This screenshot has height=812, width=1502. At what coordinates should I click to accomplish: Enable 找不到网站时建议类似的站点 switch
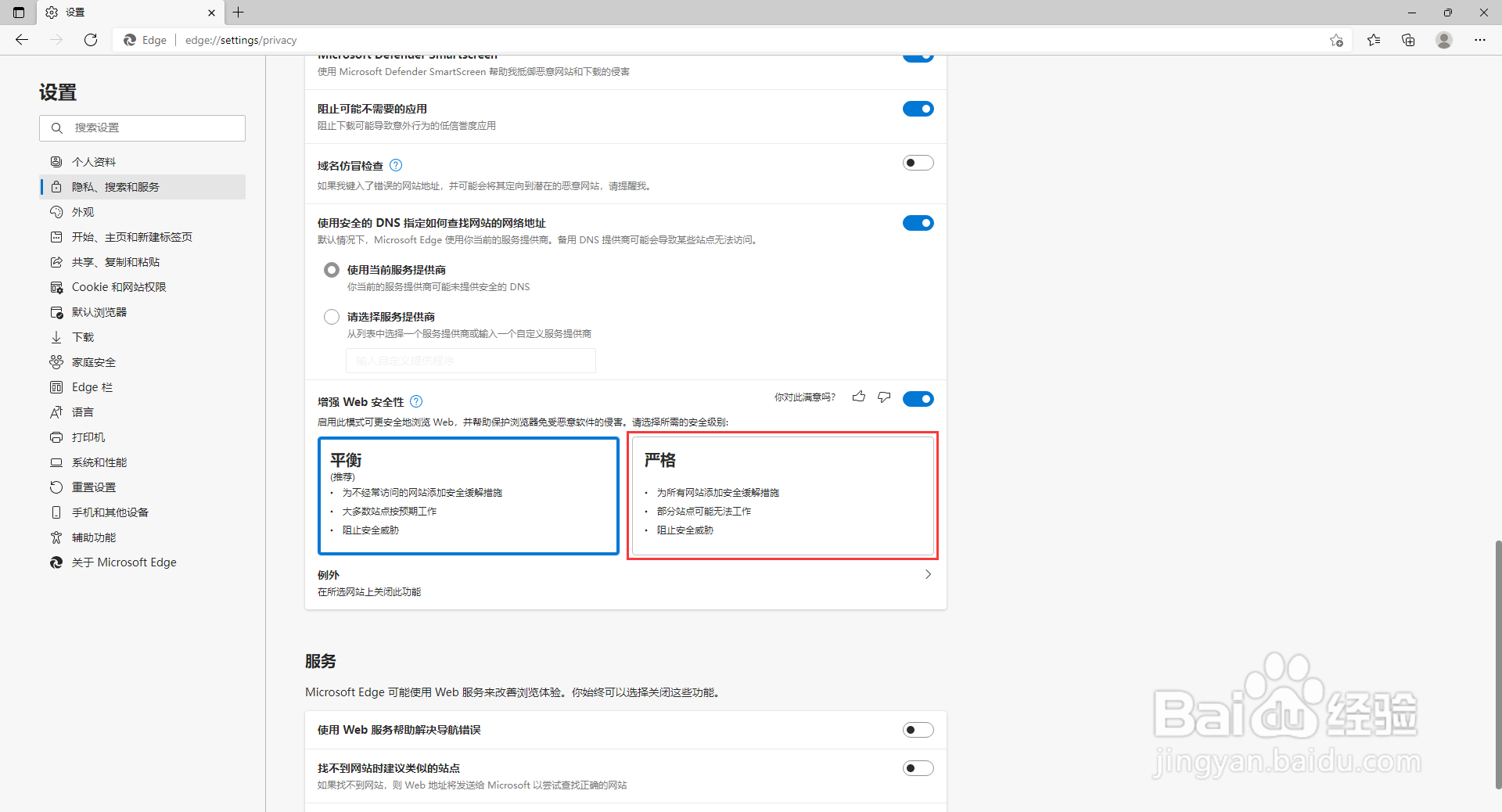click(918, 768)
